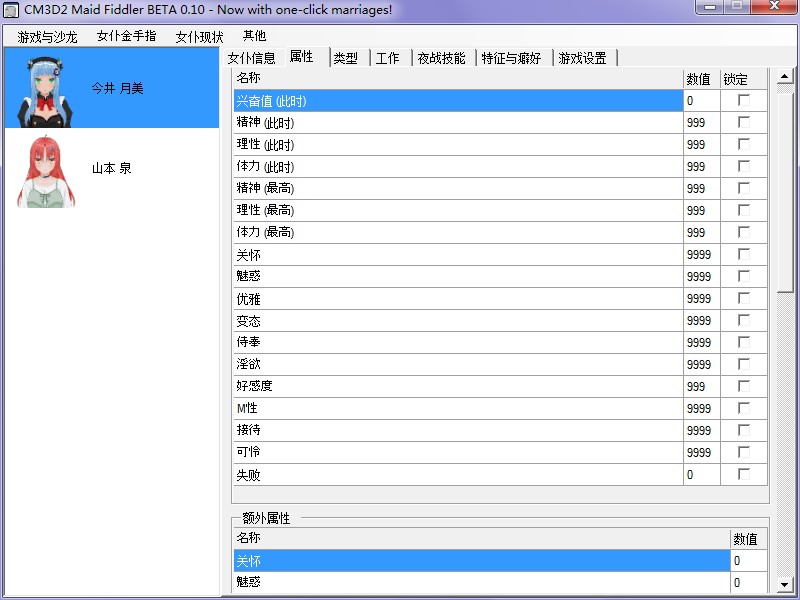Select the 可怜 row name

pyautogui.click(x=458, y=452)
